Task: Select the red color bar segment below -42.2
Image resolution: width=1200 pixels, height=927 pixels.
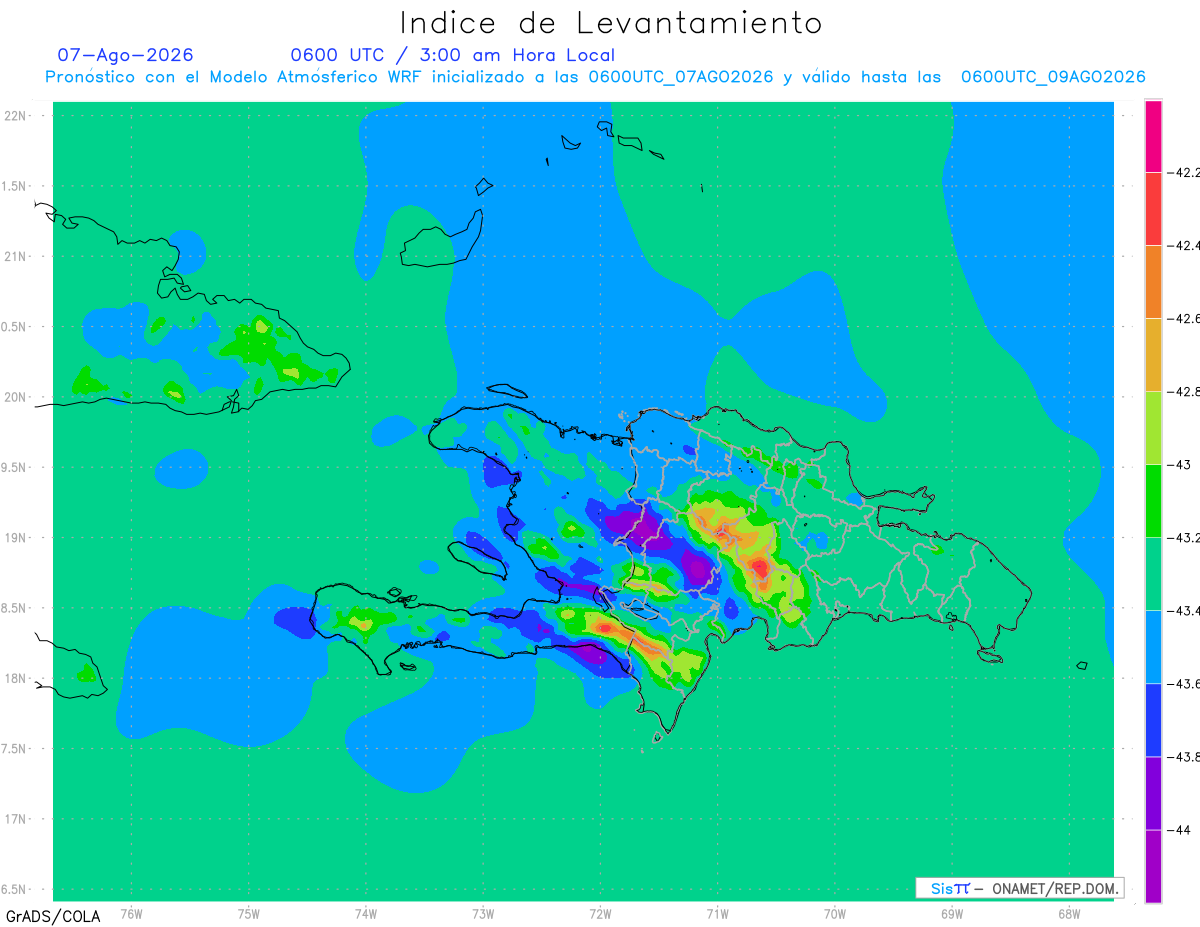Action: coord(1153,209)
